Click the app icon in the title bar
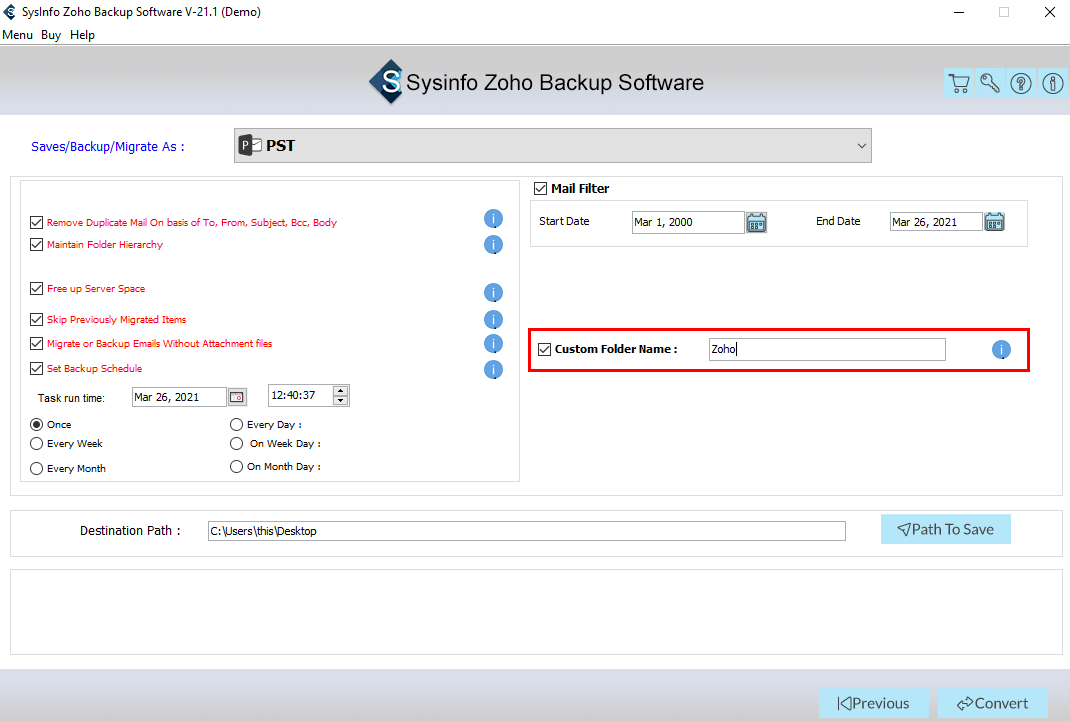The width and height of the screenshot is (1070, 721). 10,12
